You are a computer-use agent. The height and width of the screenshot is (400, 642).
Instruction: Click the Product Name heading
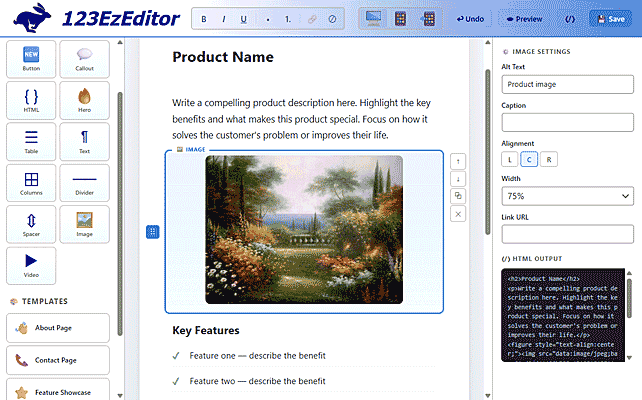(223, 57)
